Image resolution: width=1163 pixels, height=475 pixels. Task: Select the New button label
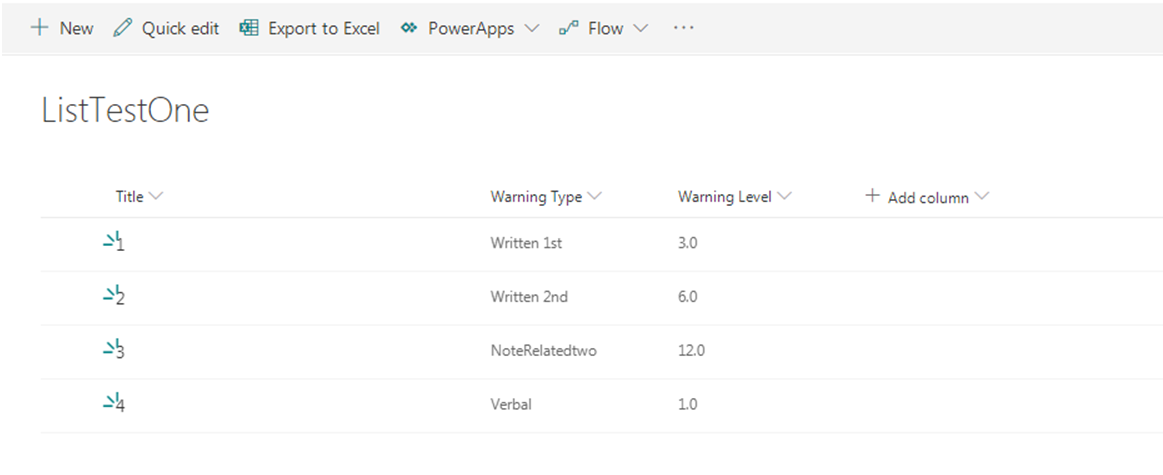coord(76,28)
